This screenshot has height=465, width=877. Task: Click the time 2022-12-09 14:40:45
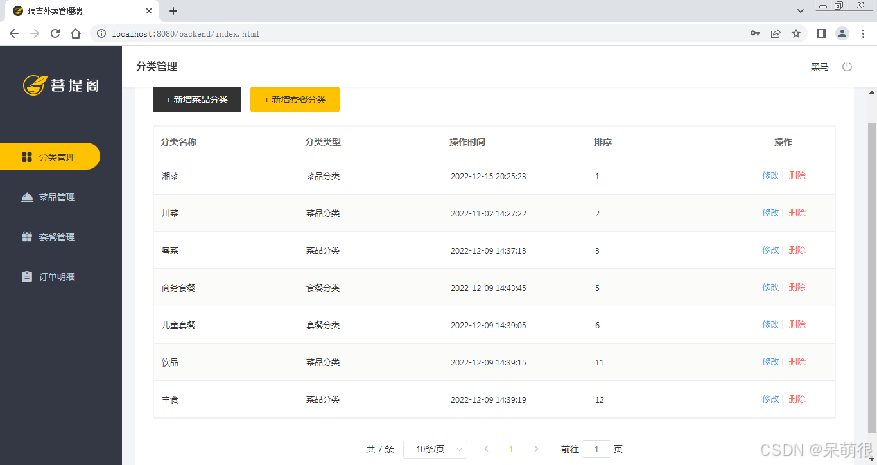pos(488,288)
